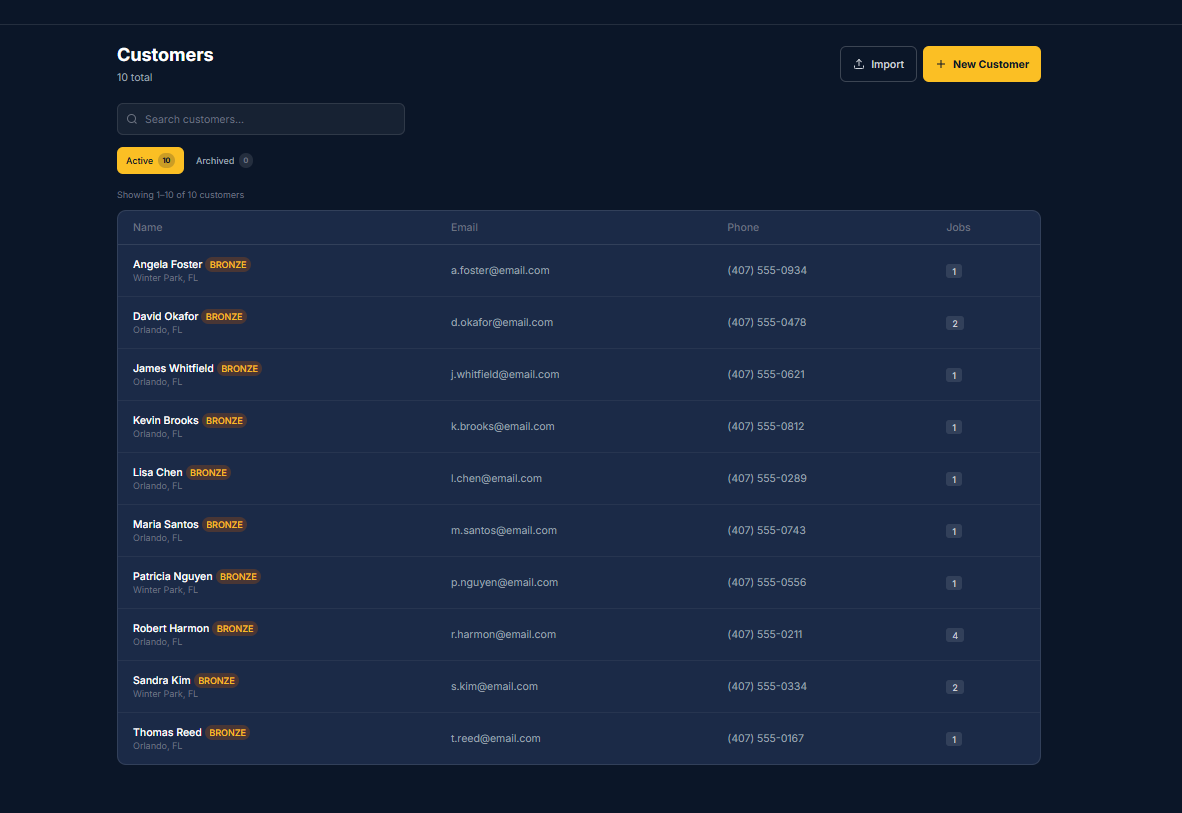The height and width of the screenshot is (813, 1182).
Task: Click the jobs count 2 for David Okafor
Action: click(954, 323)
